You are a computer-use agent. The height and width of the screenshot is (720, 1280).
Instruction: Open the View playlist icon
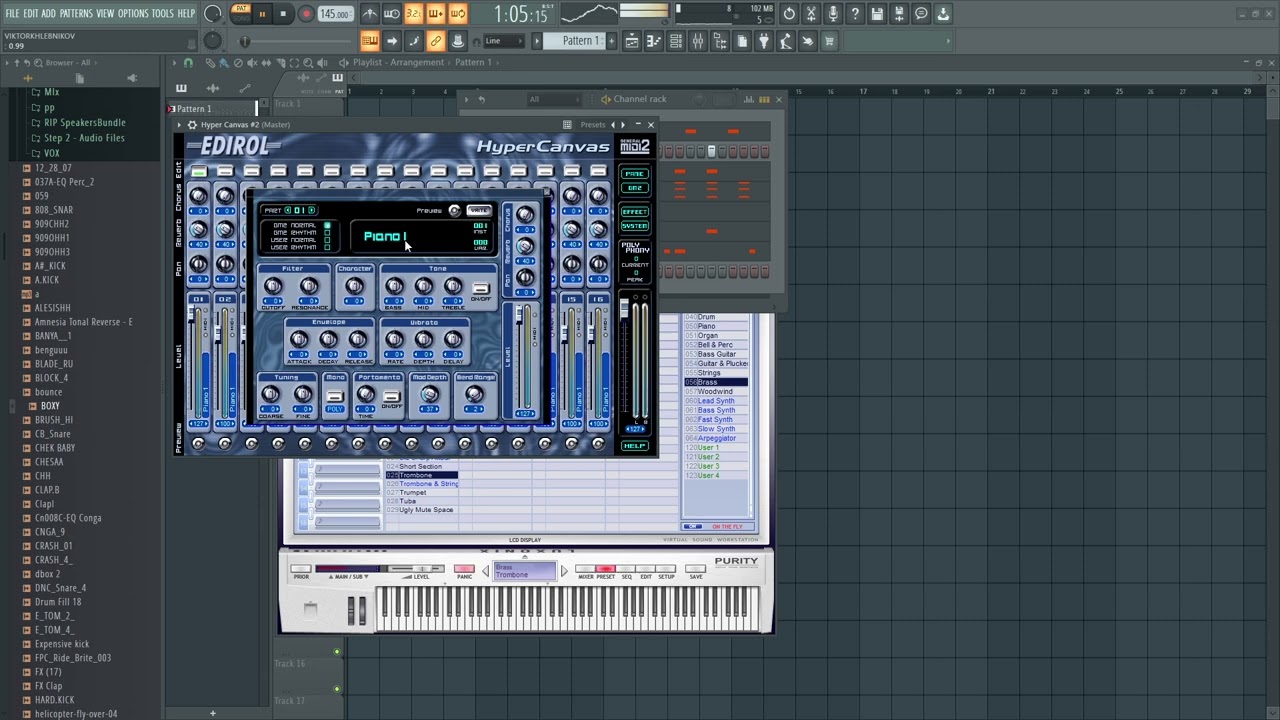(632, 41)
